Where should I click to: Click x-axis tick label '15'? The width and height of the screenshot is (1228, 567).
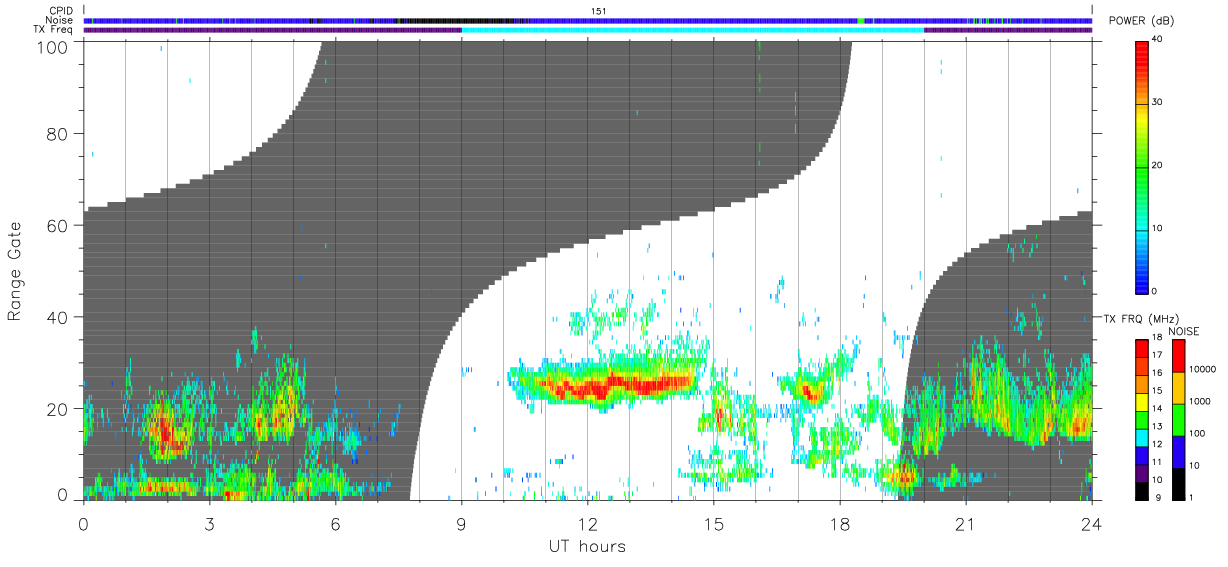(713, 524)
